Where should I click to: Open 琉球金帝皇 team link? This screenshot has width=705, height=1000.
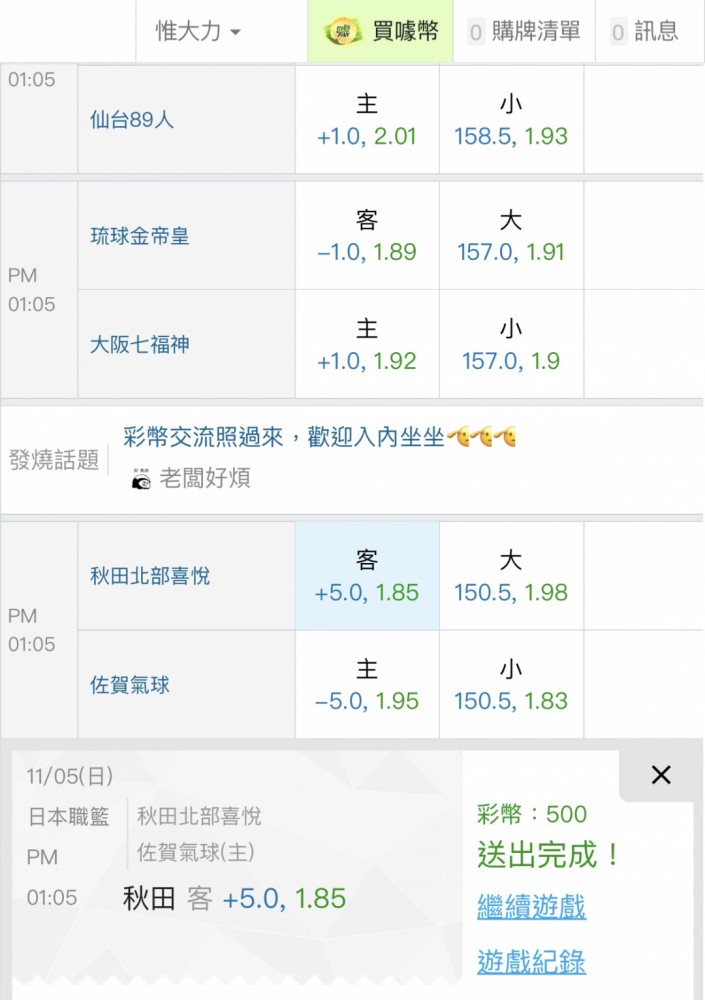pyautogui.click(x=140, y=237)
